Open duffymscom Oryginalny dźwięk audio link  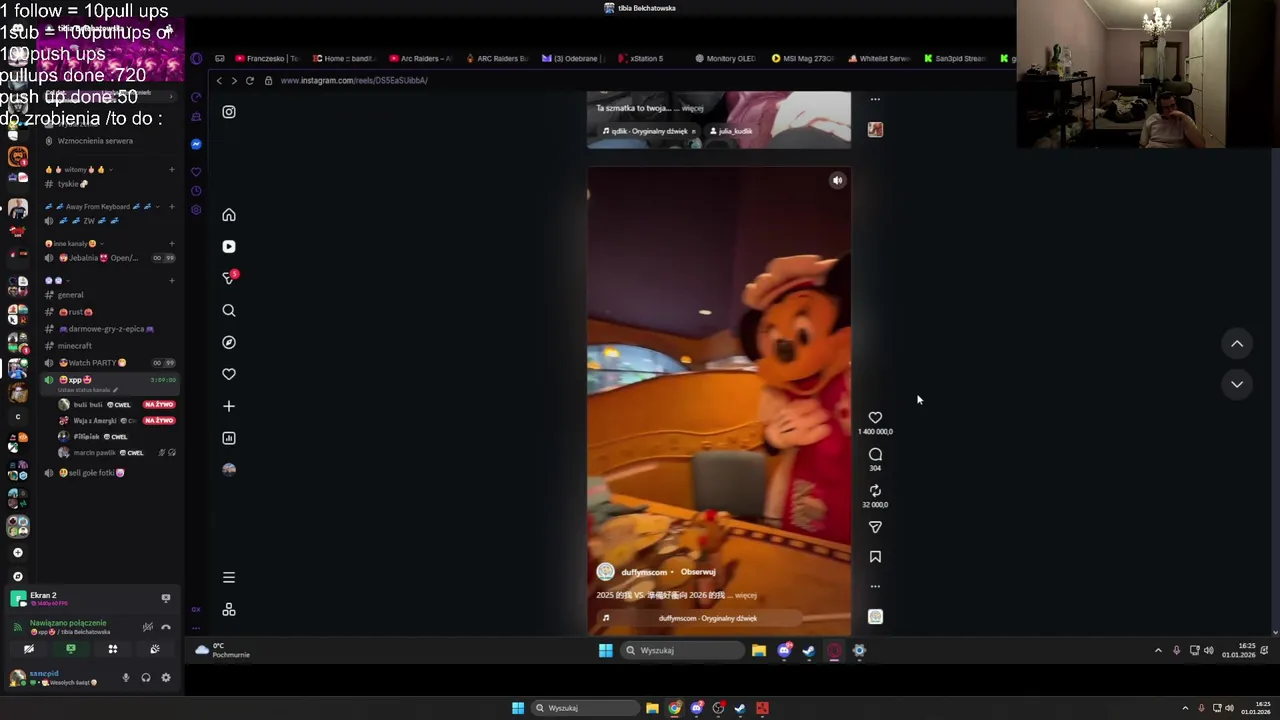pyautogui.click(x=708, y=618)
